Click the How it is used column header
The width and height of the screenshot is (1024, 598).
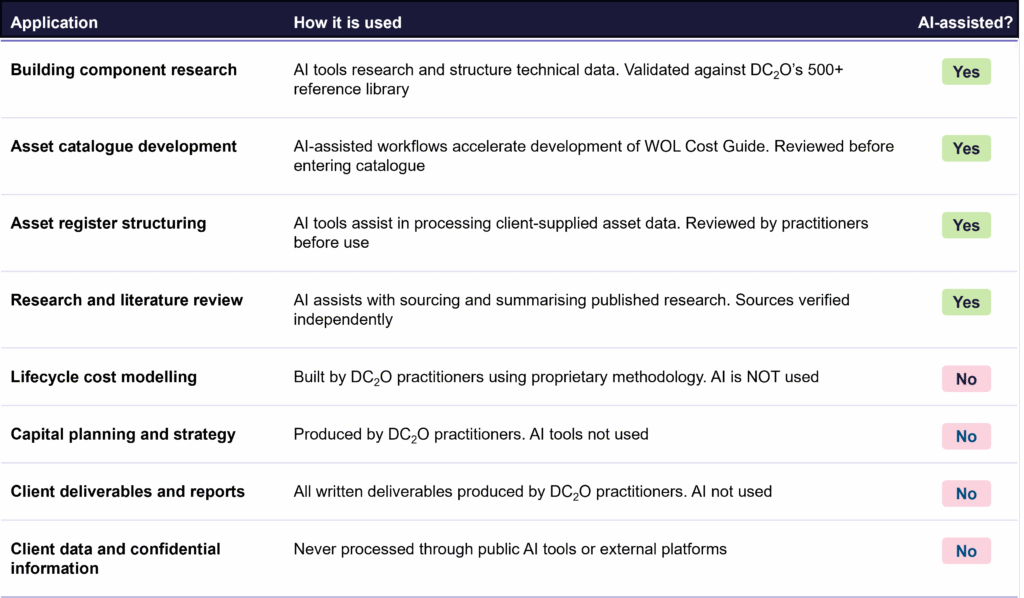pyautogui.click(x=347, y=23)
